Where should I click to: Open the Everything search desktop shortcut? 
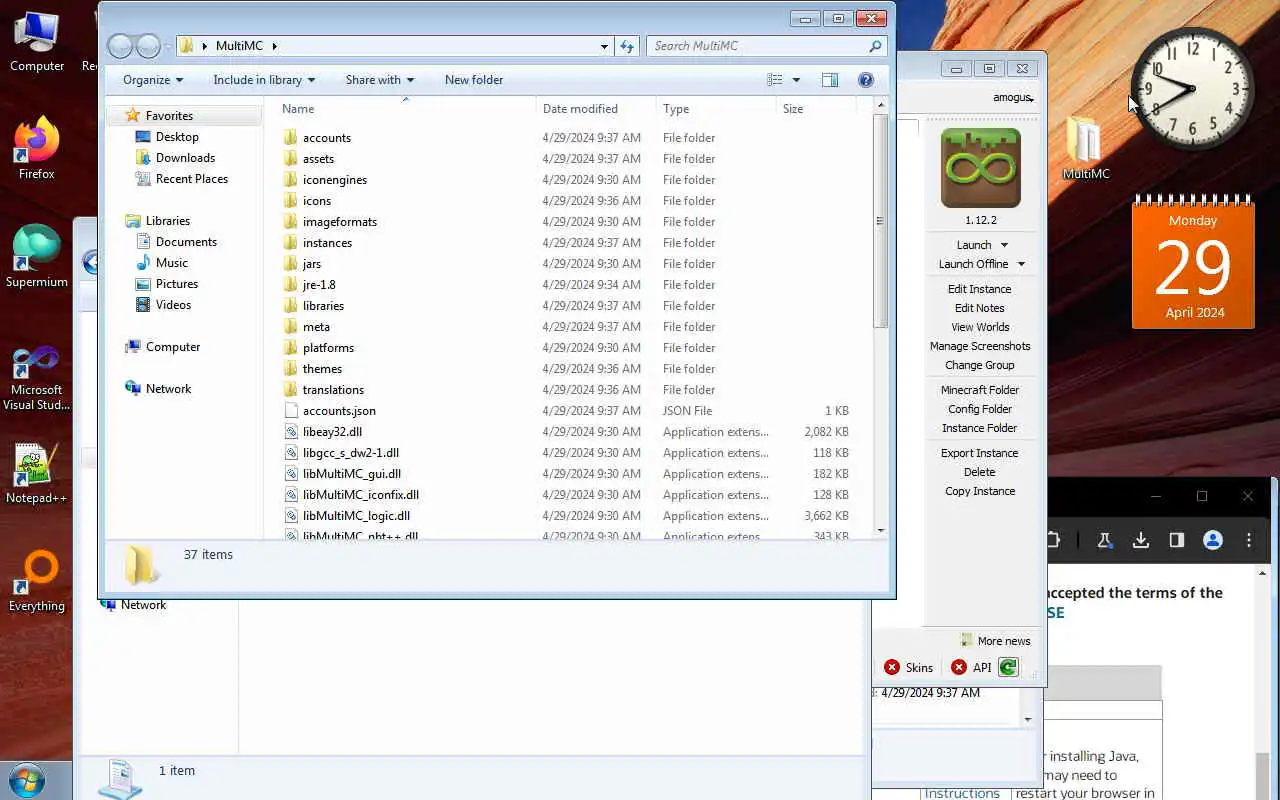[37, 580]
